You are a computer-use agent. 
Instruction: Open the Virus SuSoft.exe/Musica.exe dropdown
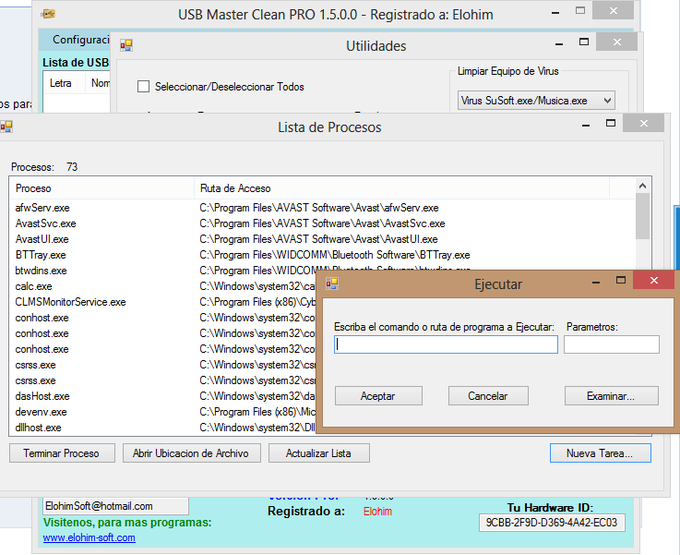(536, 101)
